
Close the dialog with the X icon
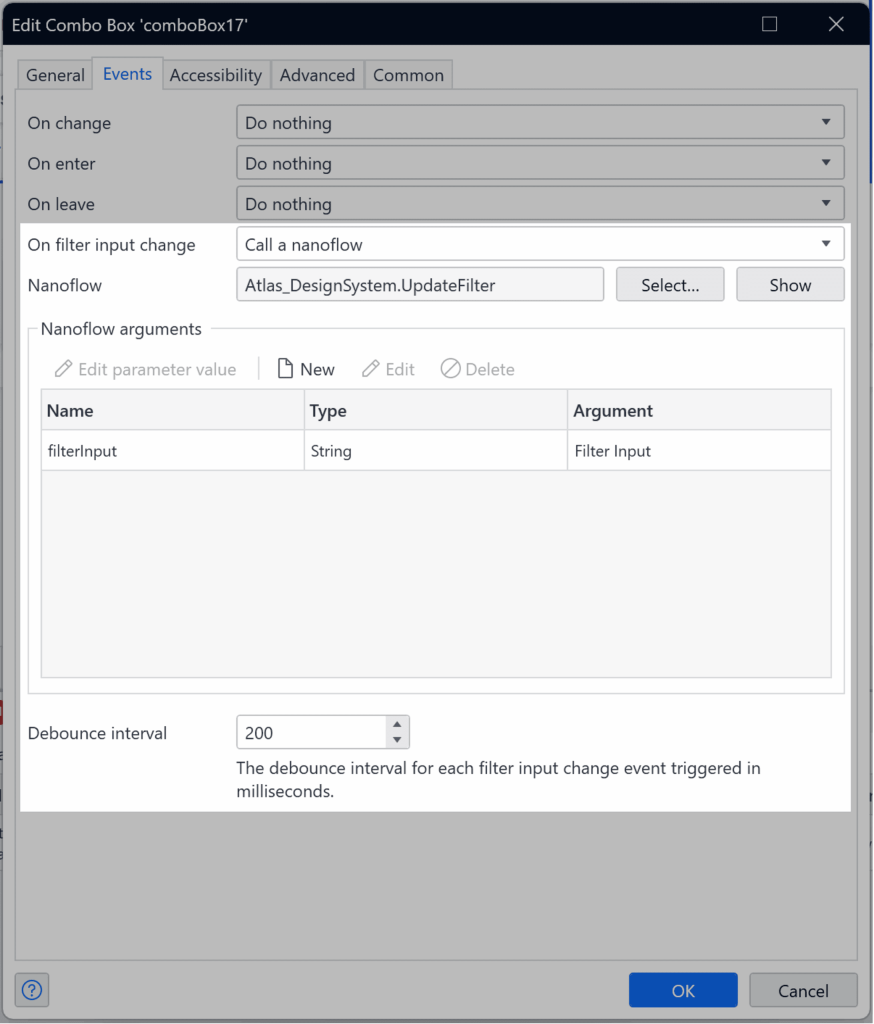click(x=836, y=24)
